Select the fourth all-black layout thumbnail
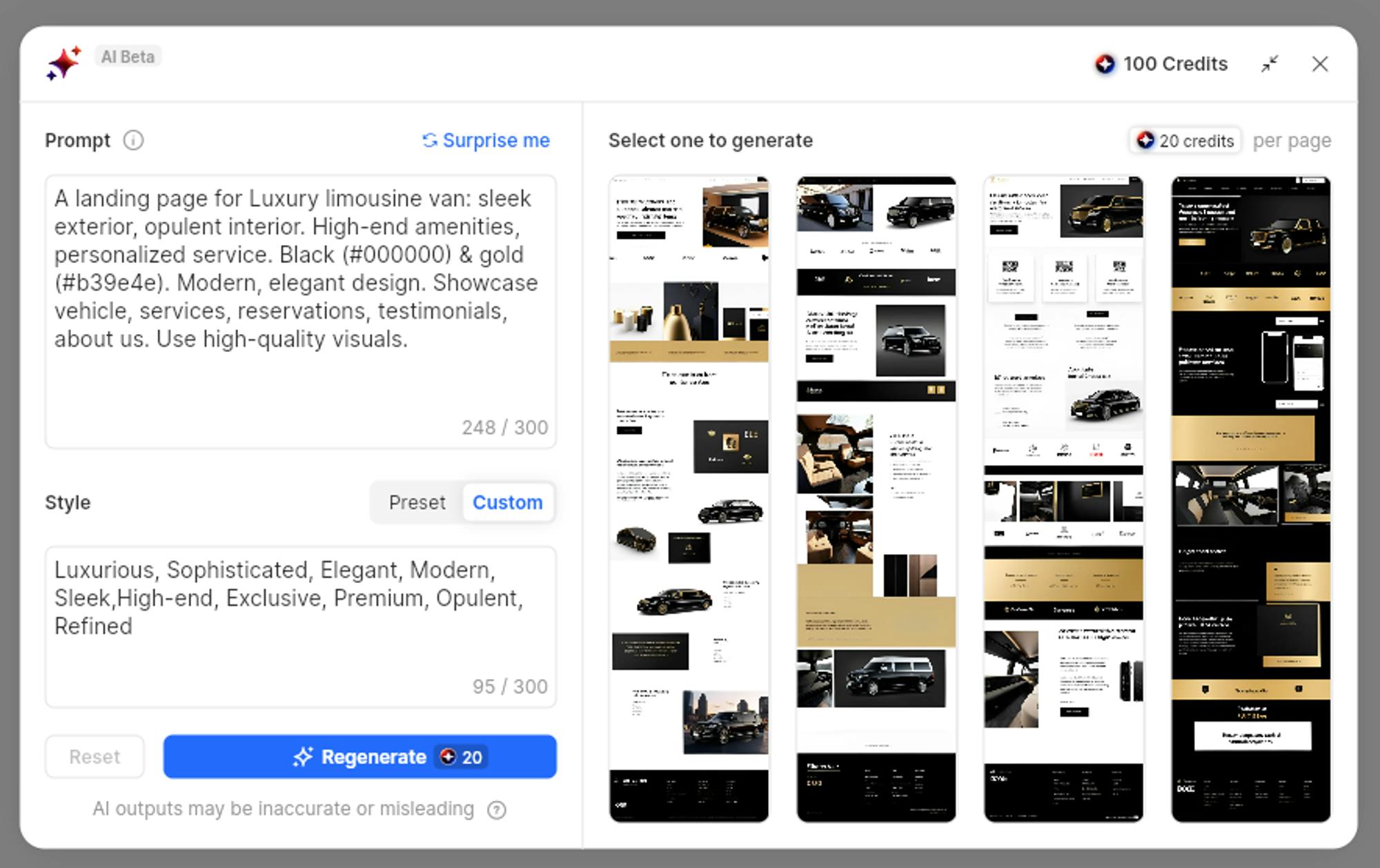 pyautogui.click(x=1250, y=498)
